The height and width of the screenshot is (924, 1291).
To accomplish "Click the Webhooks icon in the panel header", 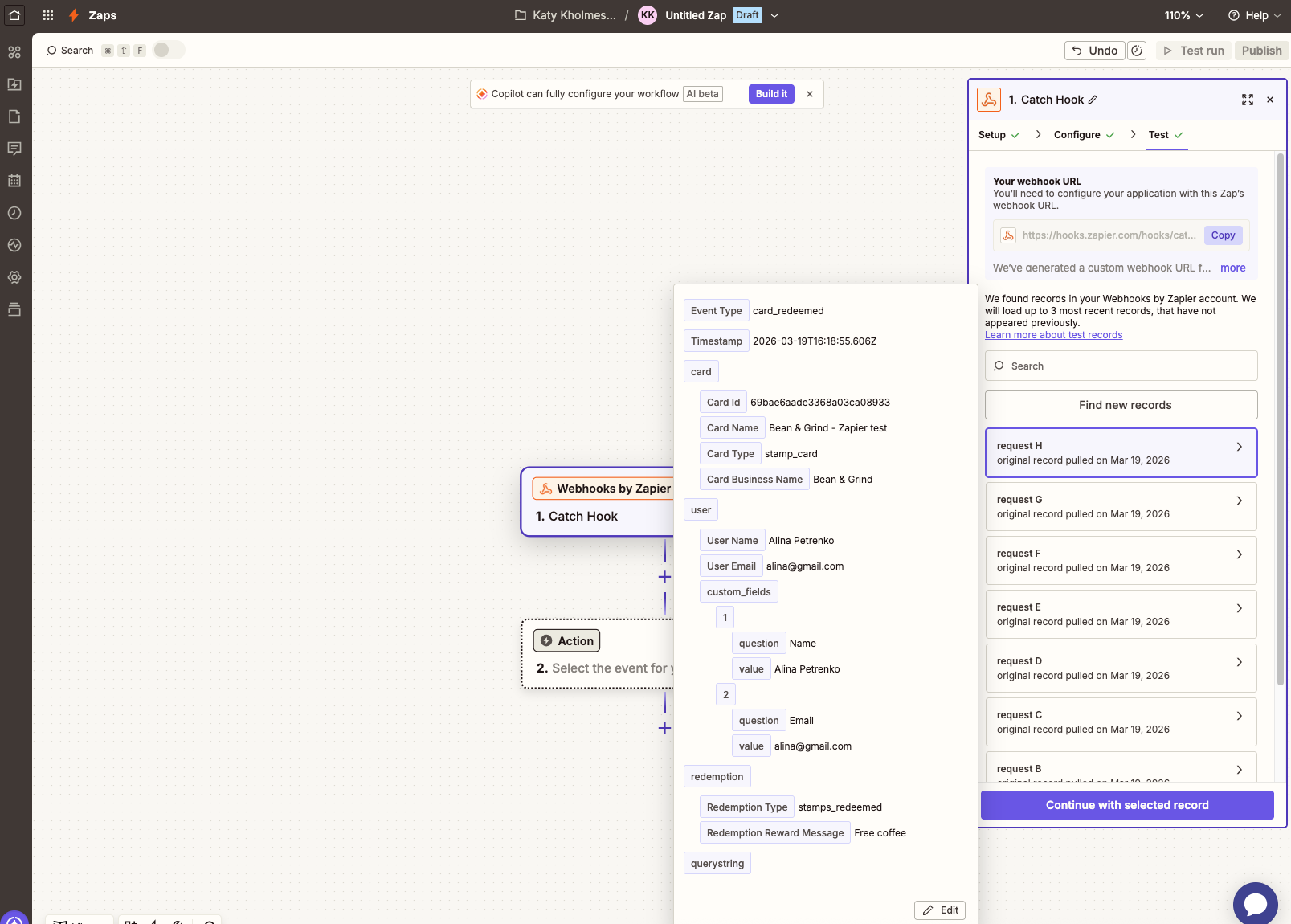I will coord(989,100).
